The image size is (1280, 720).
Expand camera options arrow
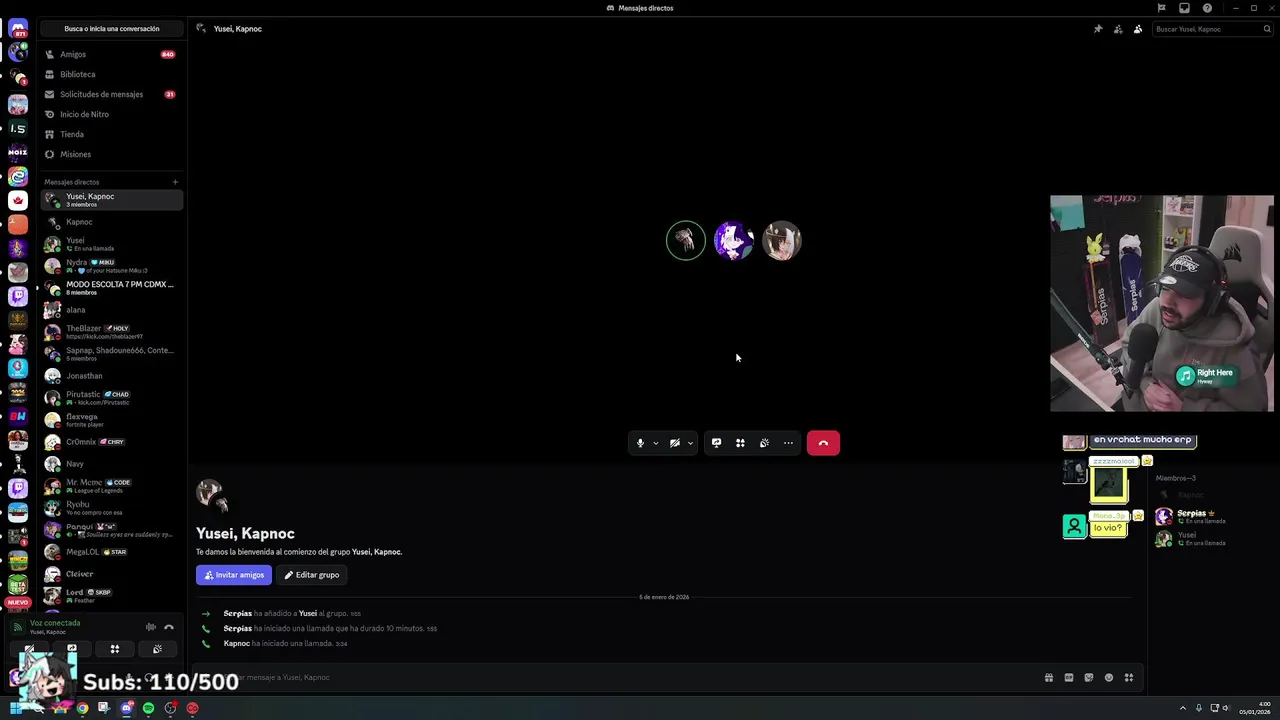(690, 443)
